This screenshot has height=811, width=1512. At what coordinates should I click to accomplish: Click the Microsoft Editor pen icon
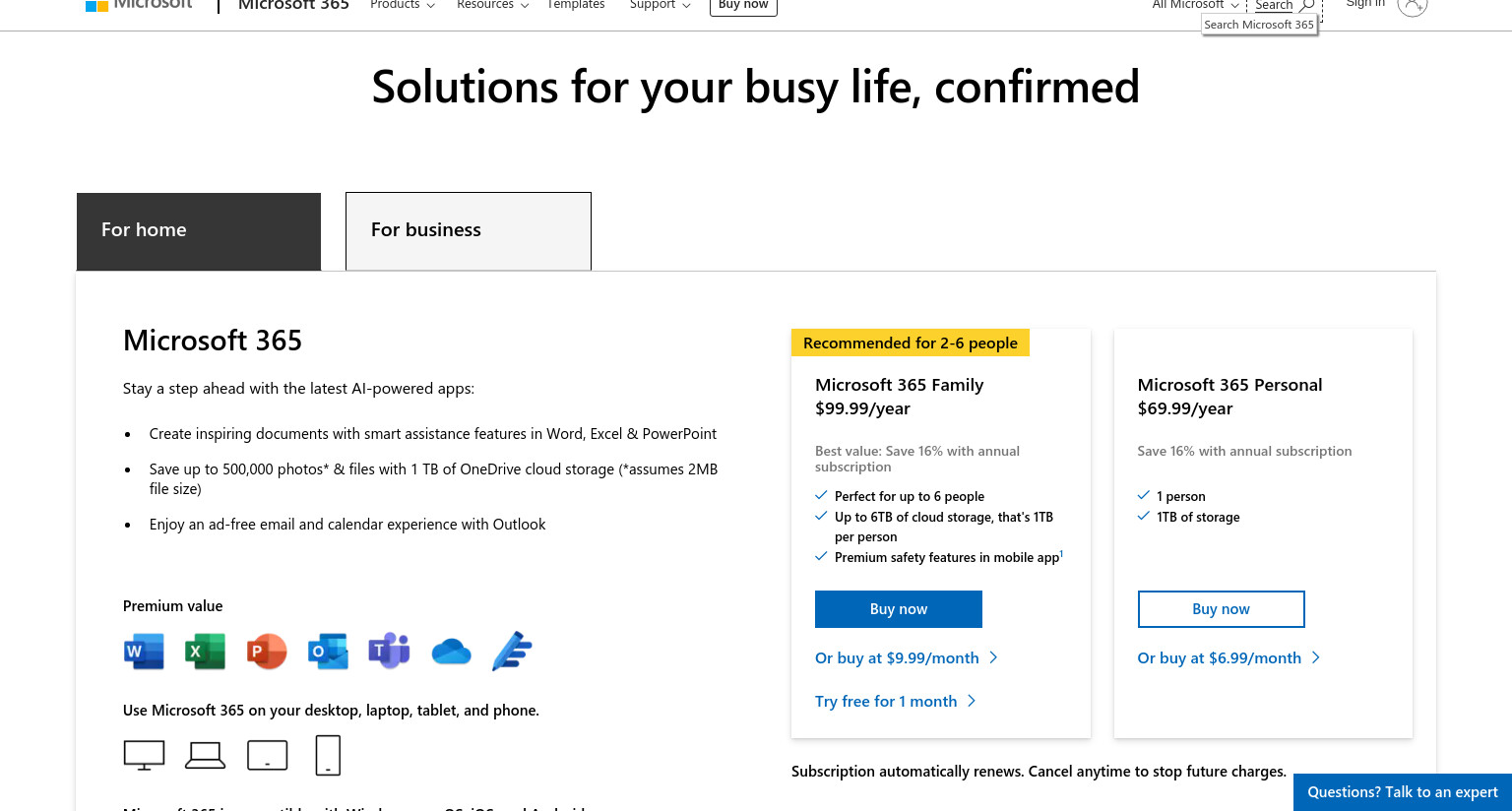pos(512,652)
